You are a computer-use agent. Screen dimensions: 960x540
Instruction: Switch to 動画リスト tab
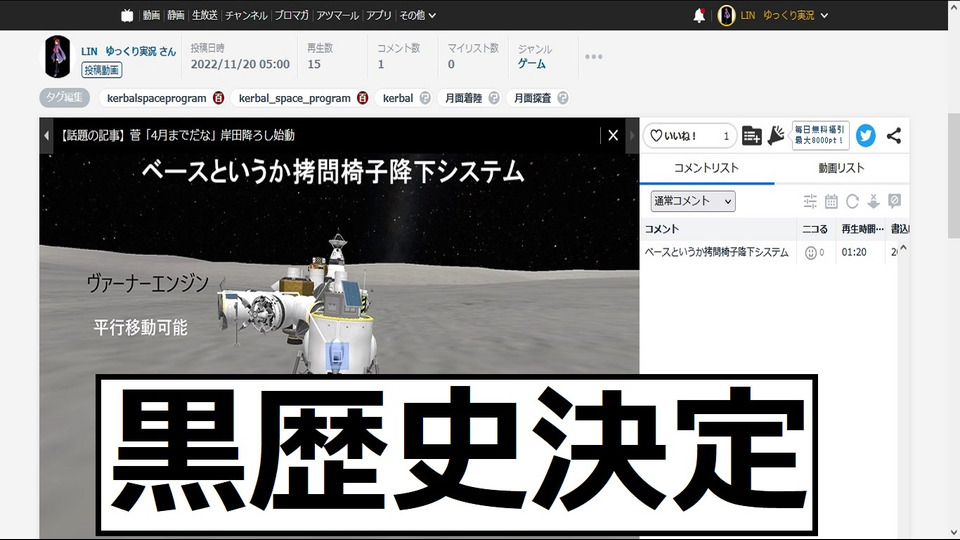coord(841,168)
